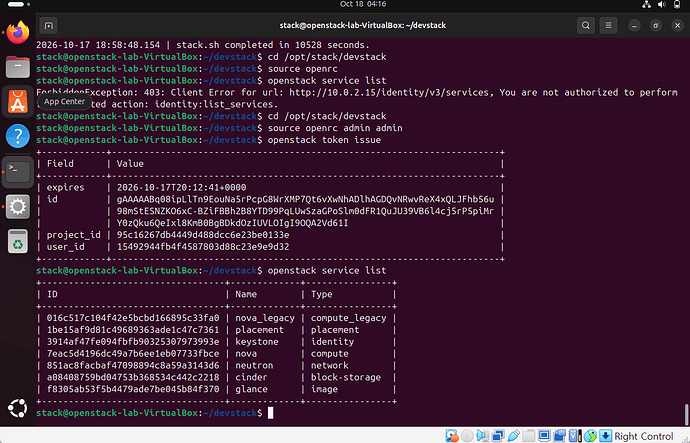Open a new terminal tab
This screenshot has width=690, height=443.
[x=48, y=26]
